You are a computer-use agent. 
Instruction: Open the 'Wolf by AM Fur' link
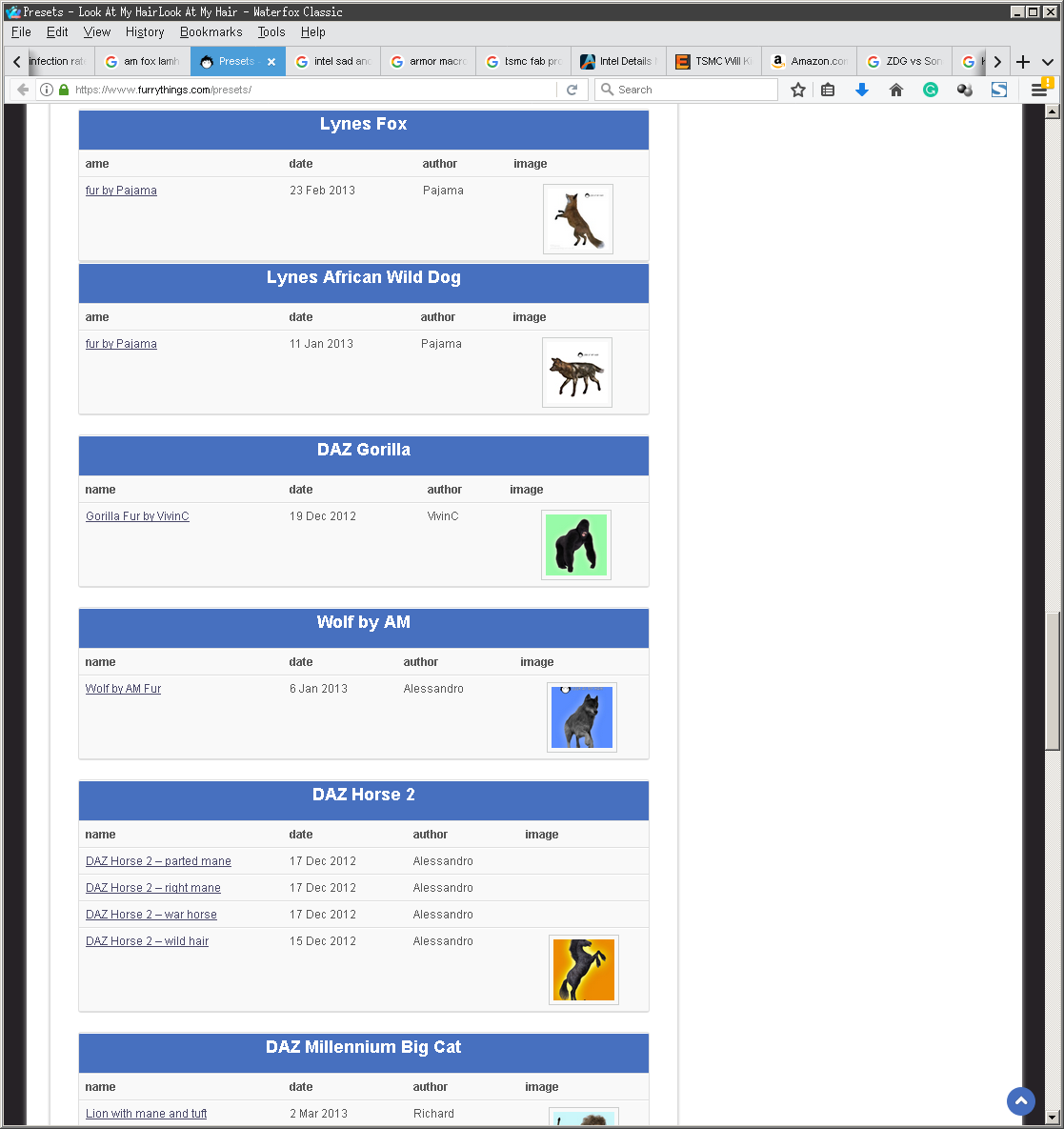[x=123, y=688]
